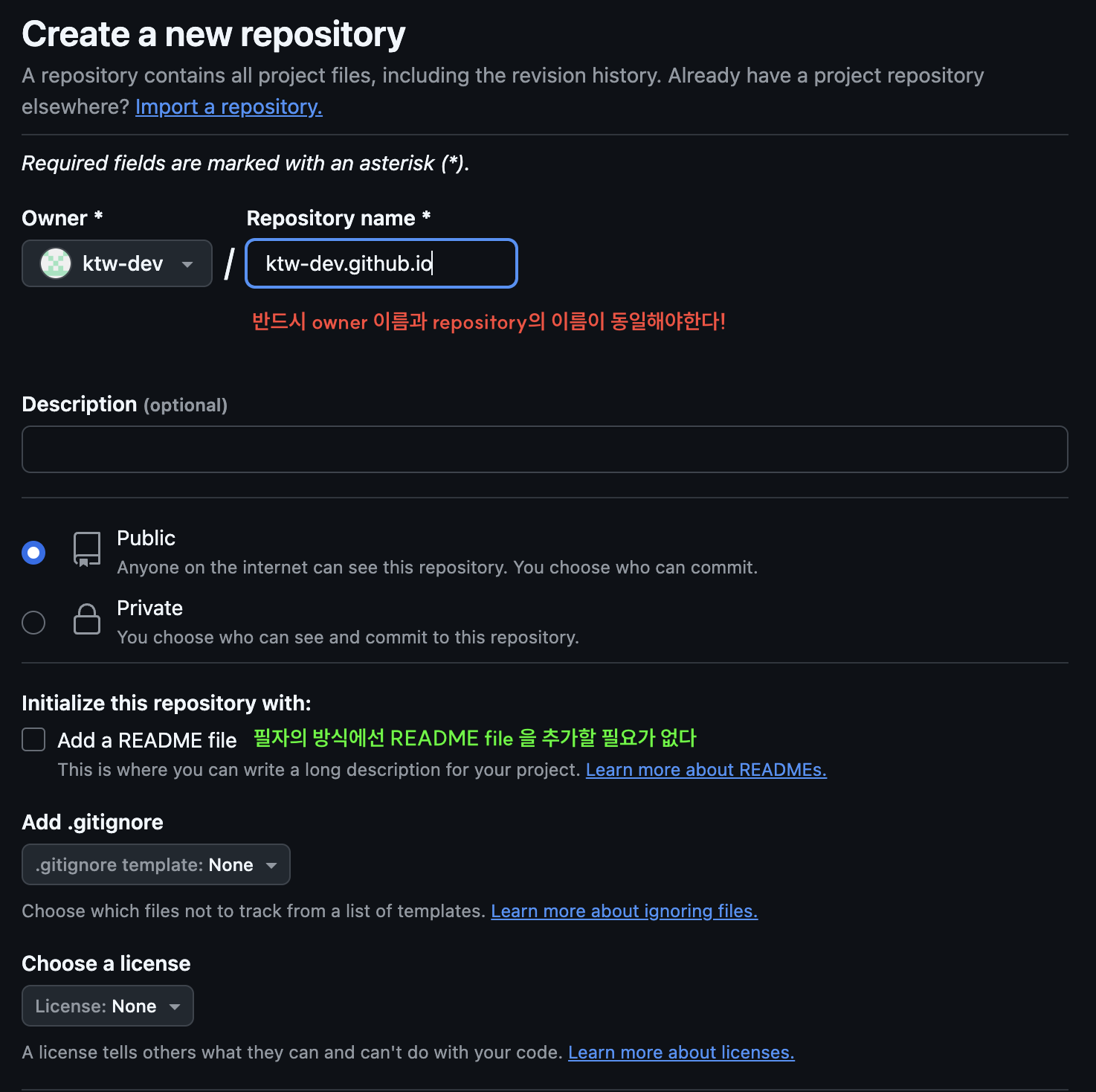Click the Public option label text
The width and height of the screenshot is (1096, 1092).
point(146,538)
